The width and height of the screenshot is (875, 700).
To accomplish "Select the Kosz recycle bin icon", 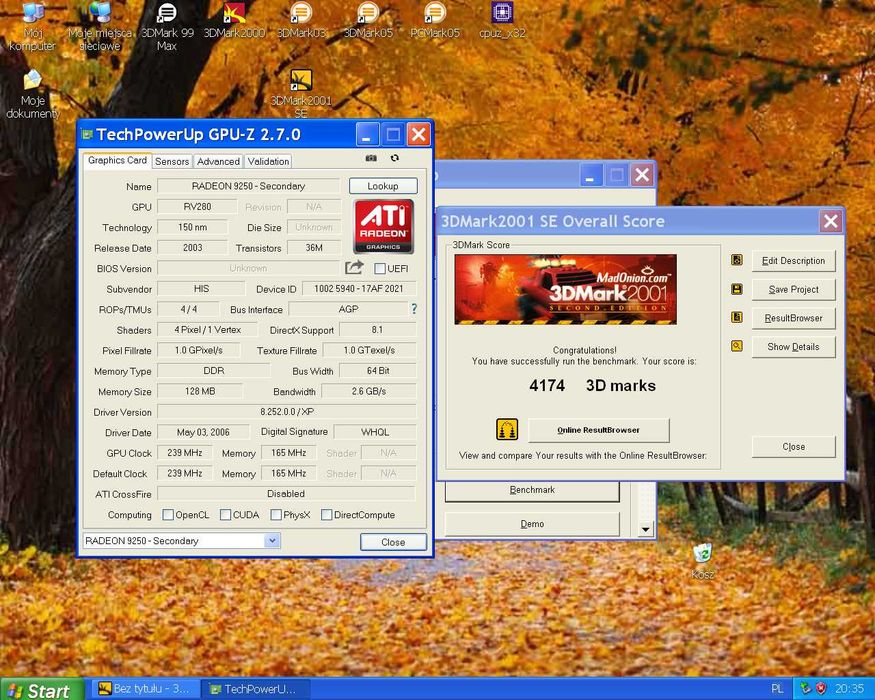I will 703,562.
